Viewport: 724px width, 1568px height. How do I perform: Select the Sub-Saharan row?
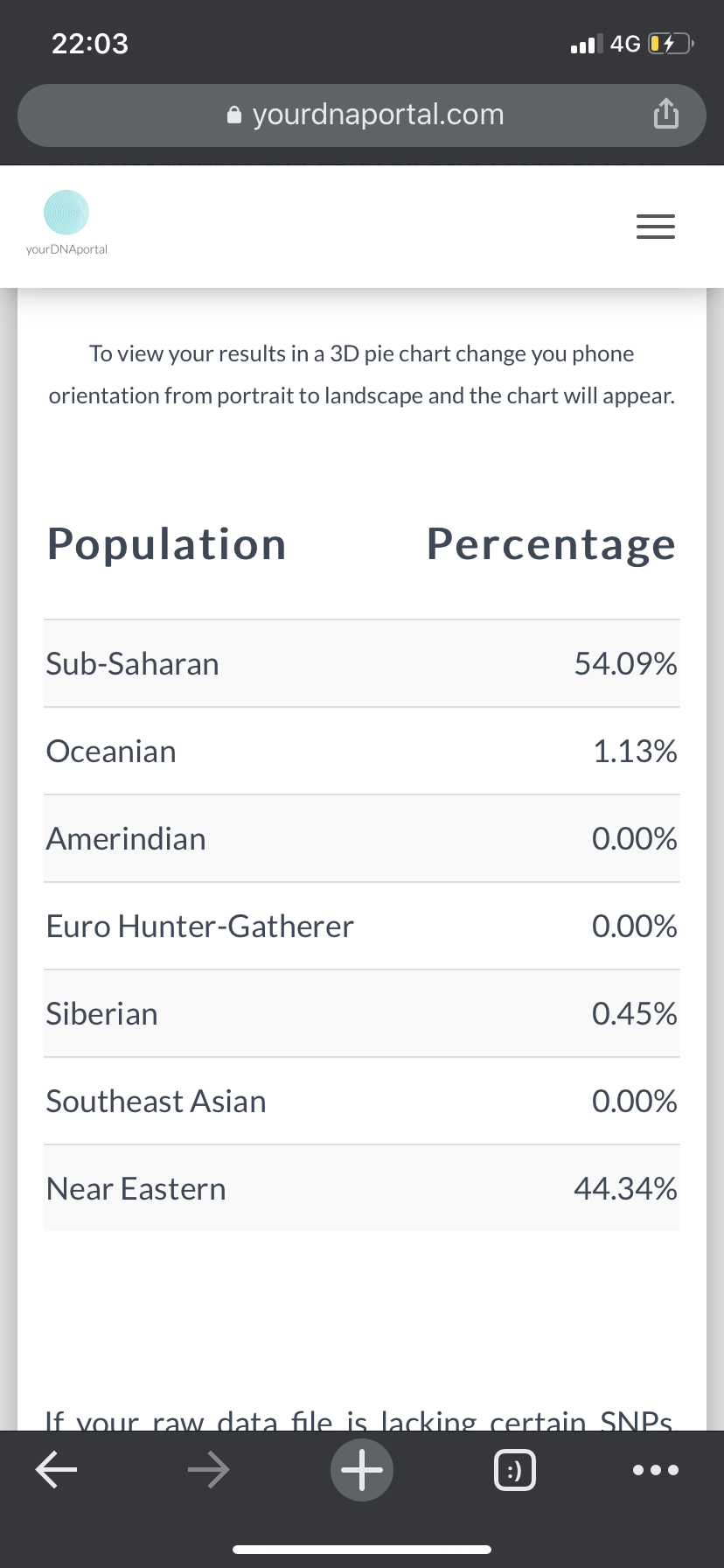tap(362, 663)
